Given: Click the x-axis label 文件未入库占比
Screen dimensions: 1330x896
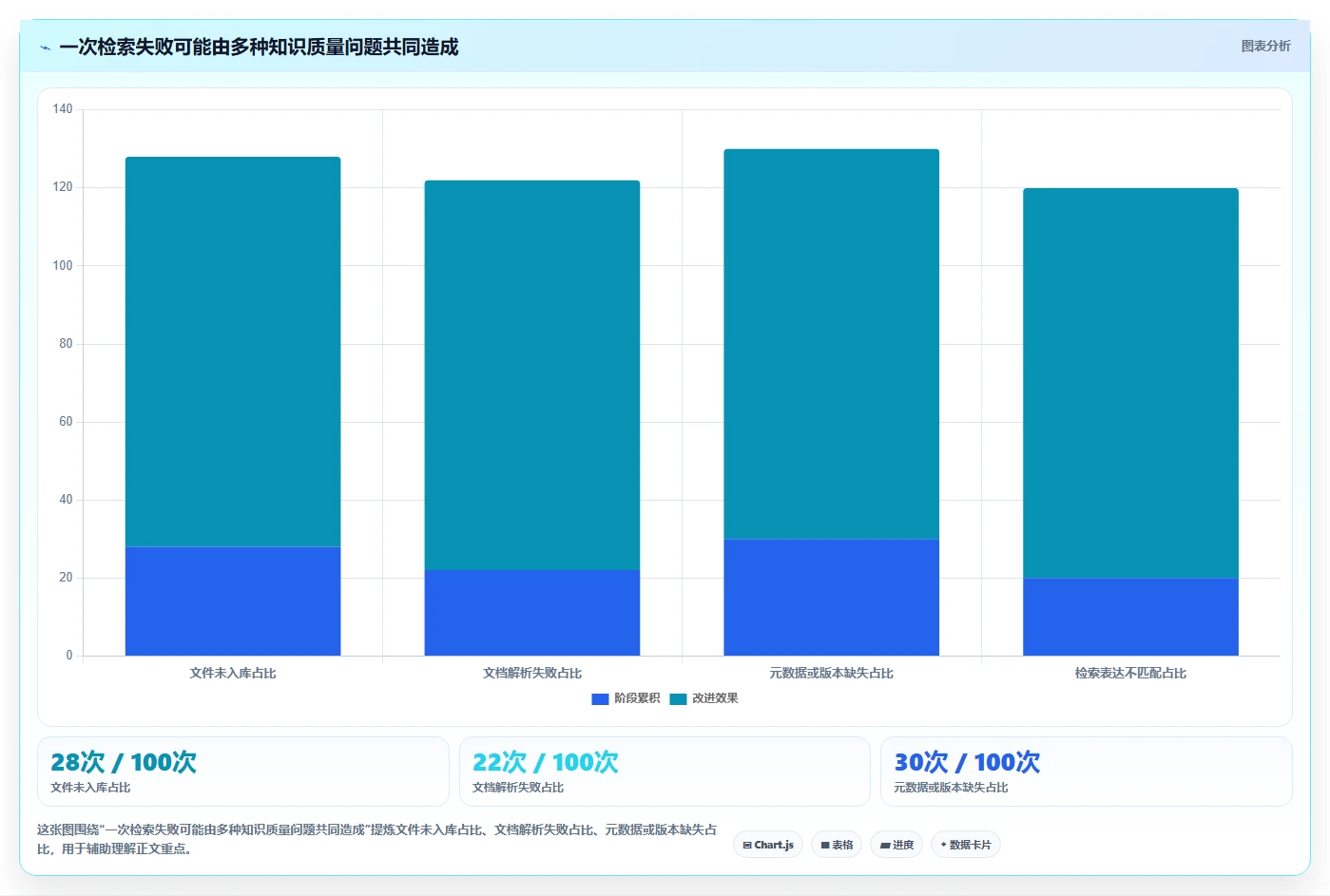Looking at the screenshot, I should coord(233,673).
